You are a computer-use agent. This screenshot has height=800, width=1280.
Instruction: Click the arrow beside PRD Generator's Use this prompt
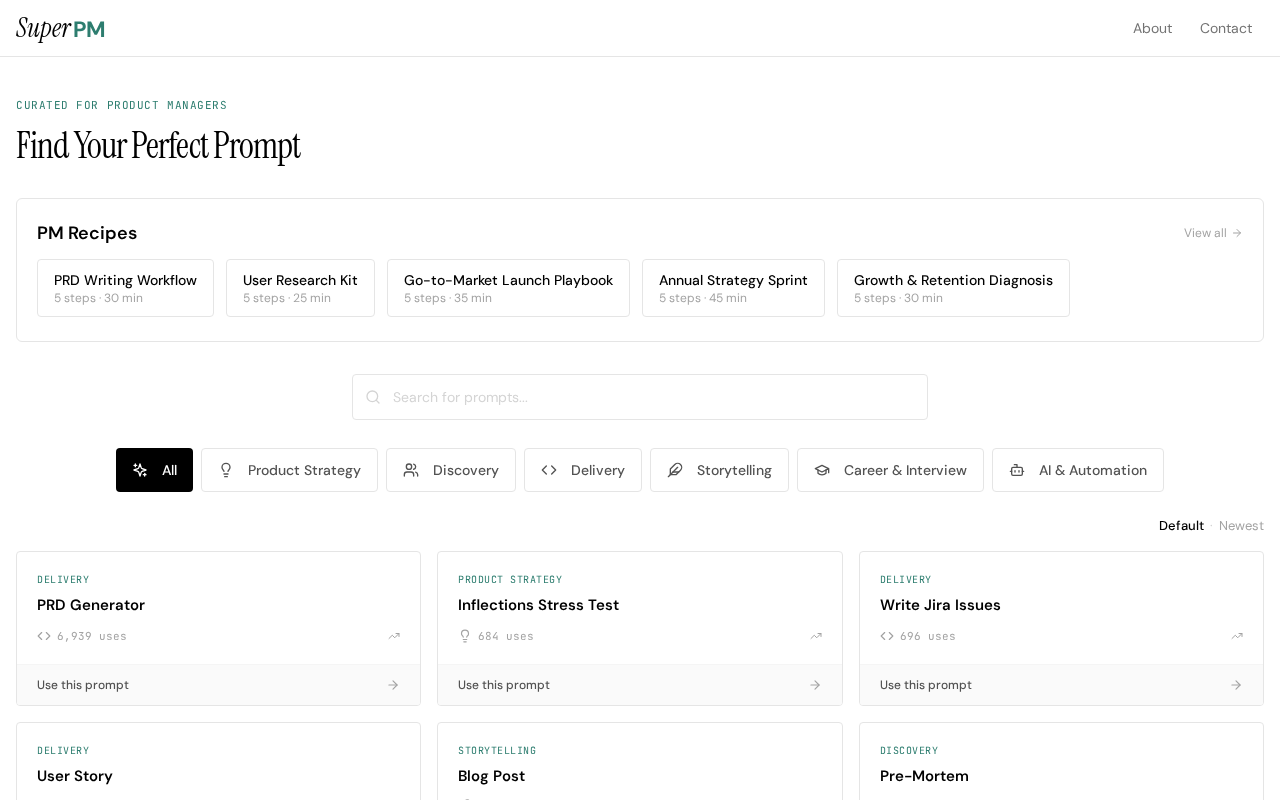pyautogui.click(x=393, y=685)
